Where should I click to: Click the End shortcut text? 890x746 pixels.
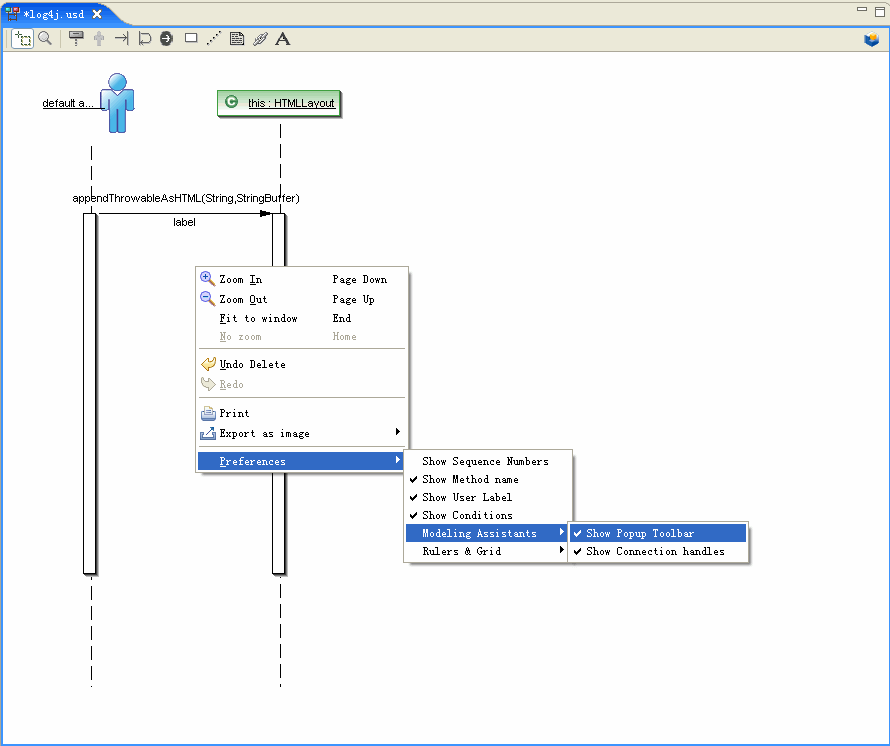342,318
